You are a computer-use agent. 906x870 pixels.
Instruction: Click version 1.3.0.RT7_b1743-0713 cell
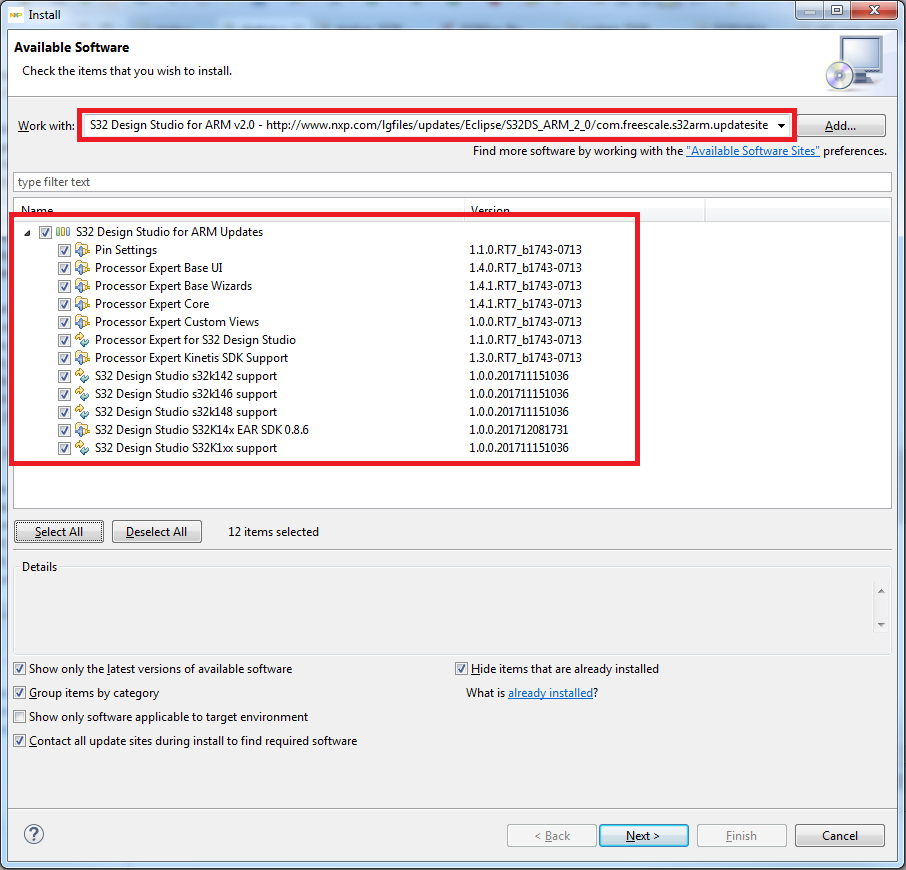click(525, 358)
